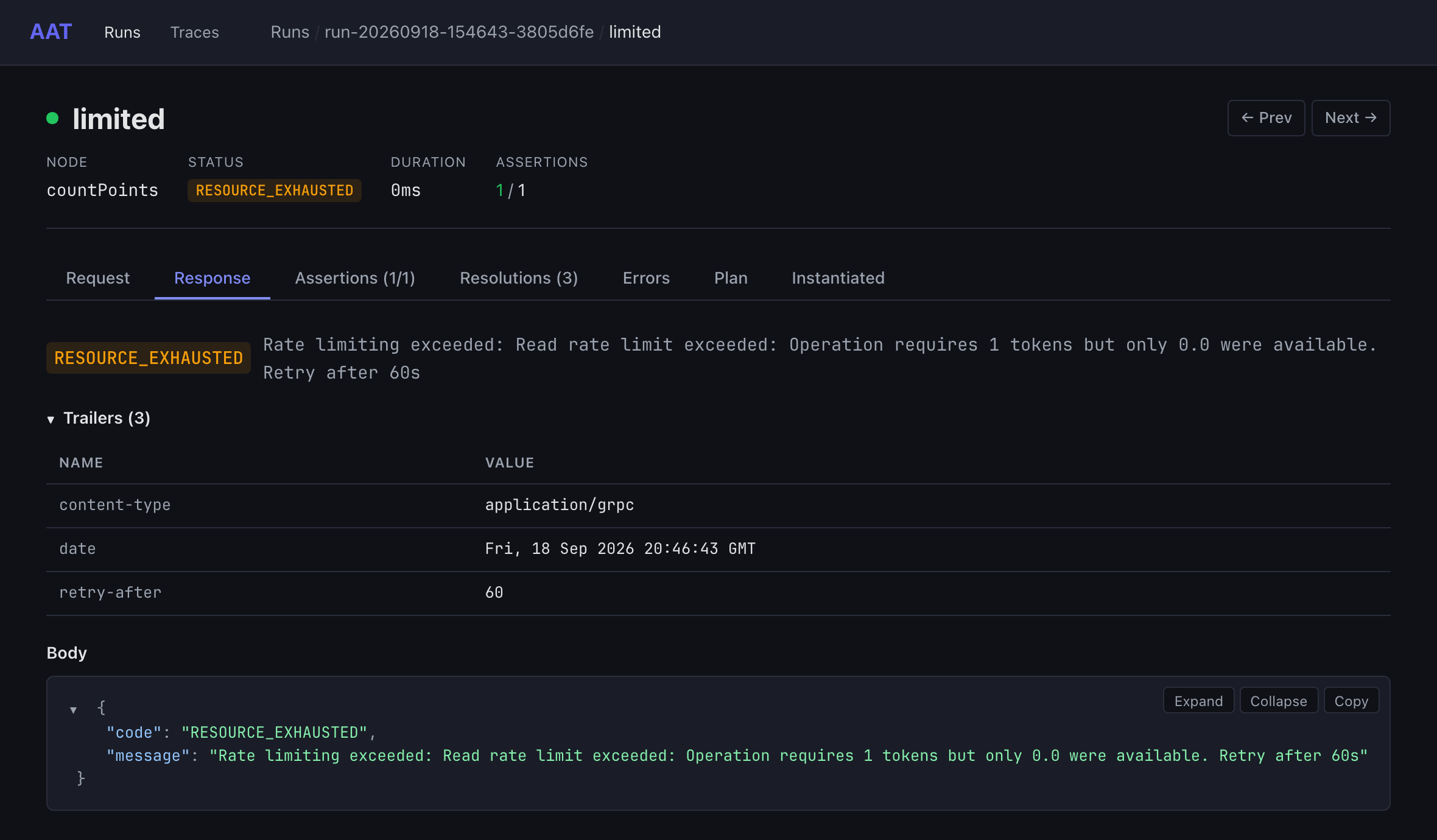This screenshot has height=840, width=1437.
Task: Switch to the Request tab
Action: (x=97, y=278)
